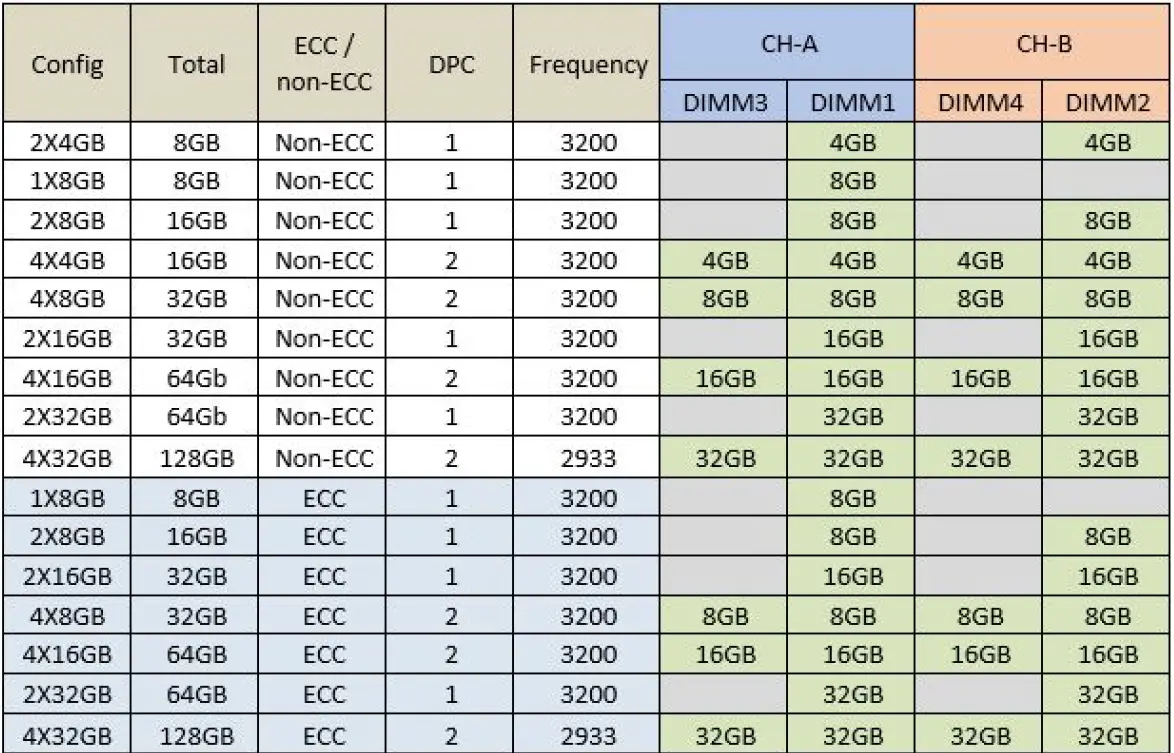The height and width of the screenshot is (753, 1174).
Task: Click the Frequency column header
Action: [x=587, y=64]
